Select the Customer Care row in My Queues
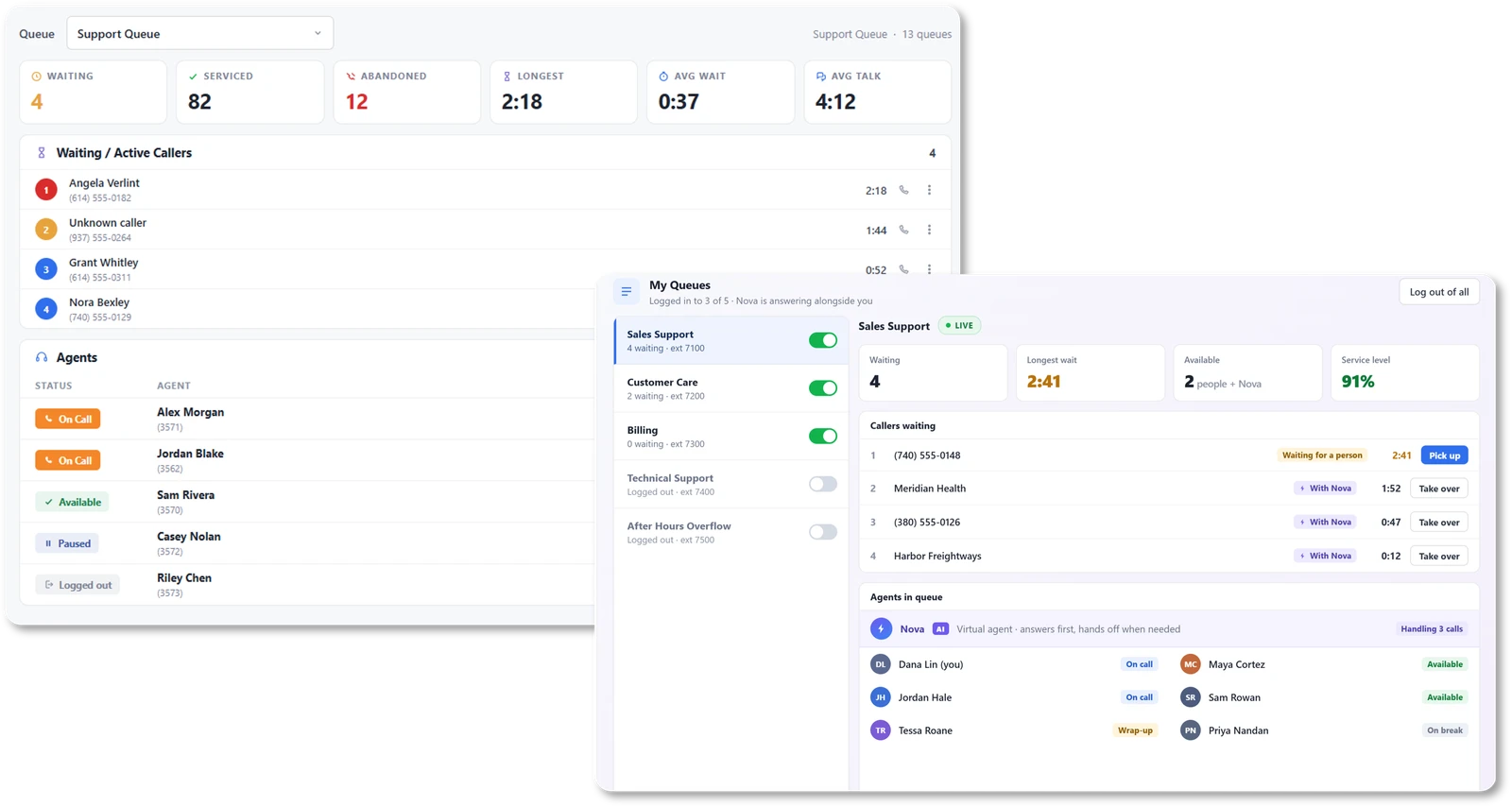Screen dimensions: 1512x807 [x=730, y=388]
